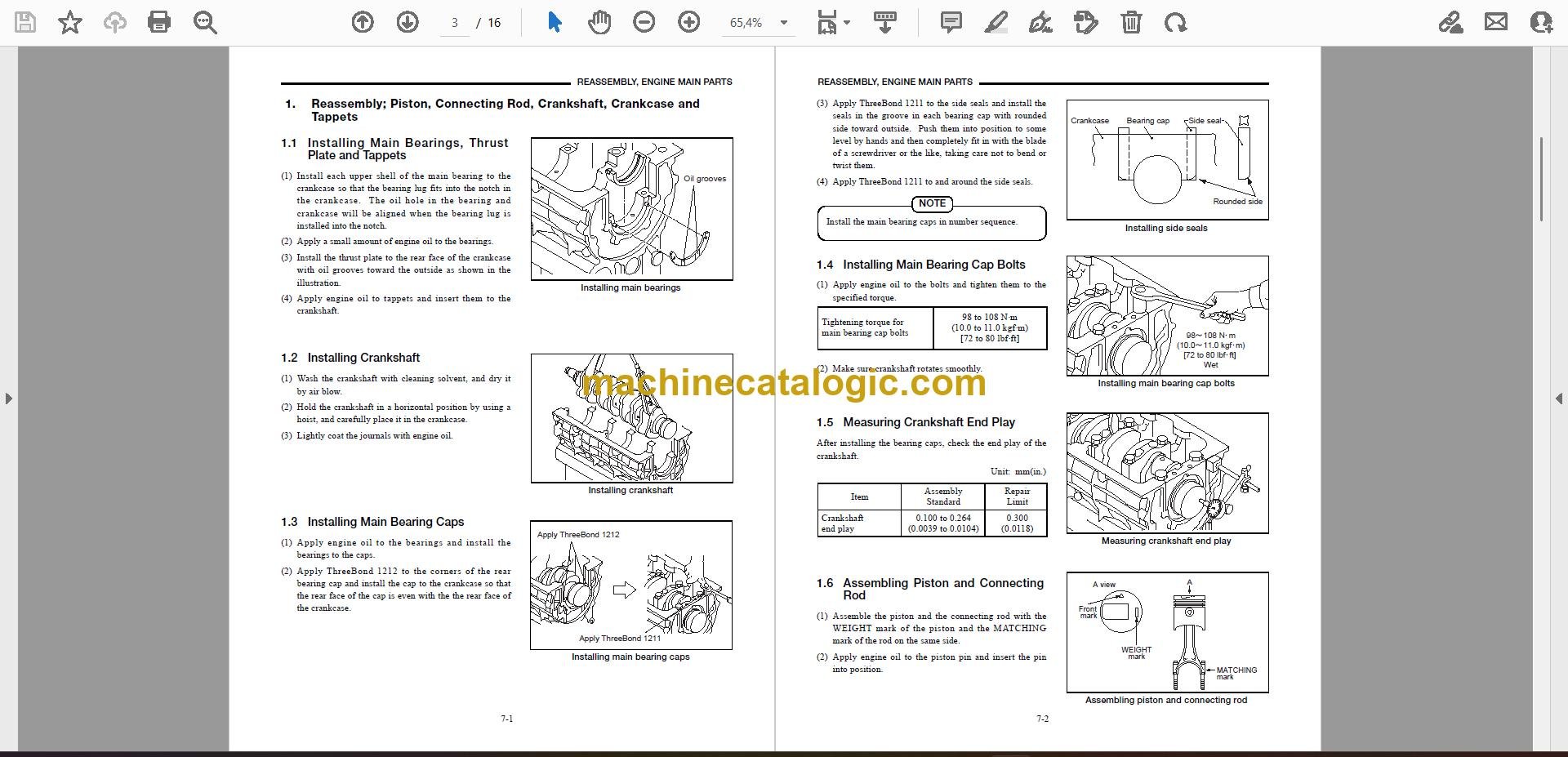This screenshot has width=1568, height=757.
Task: Click the stamp tool icon
Action: (x=1086, y=23)
